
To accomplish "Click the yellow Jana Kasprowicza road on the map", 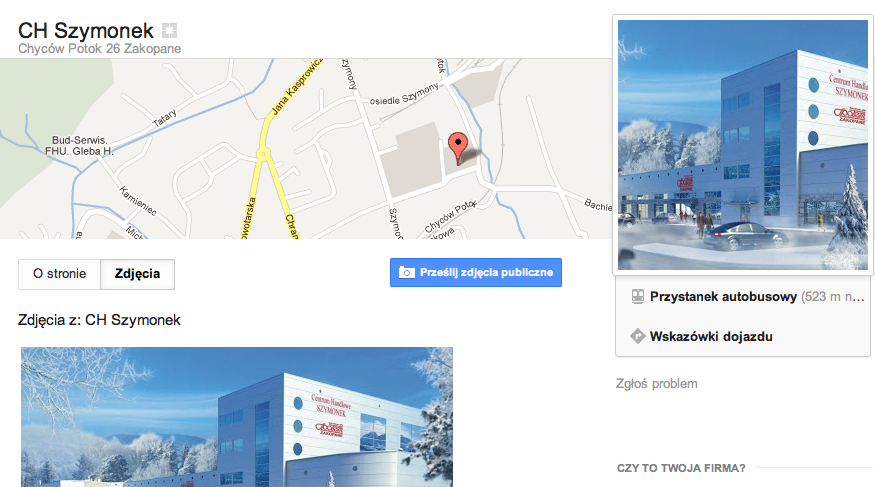I will click(x=297, y=89).
